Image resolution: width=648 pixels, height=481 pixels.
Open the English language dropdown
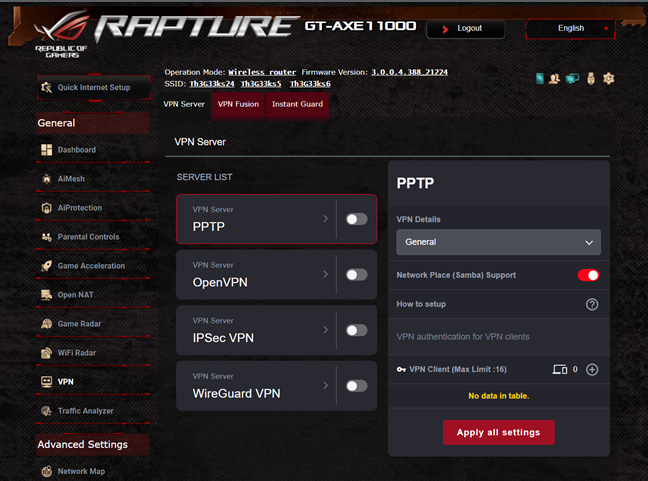click(570, 29)
